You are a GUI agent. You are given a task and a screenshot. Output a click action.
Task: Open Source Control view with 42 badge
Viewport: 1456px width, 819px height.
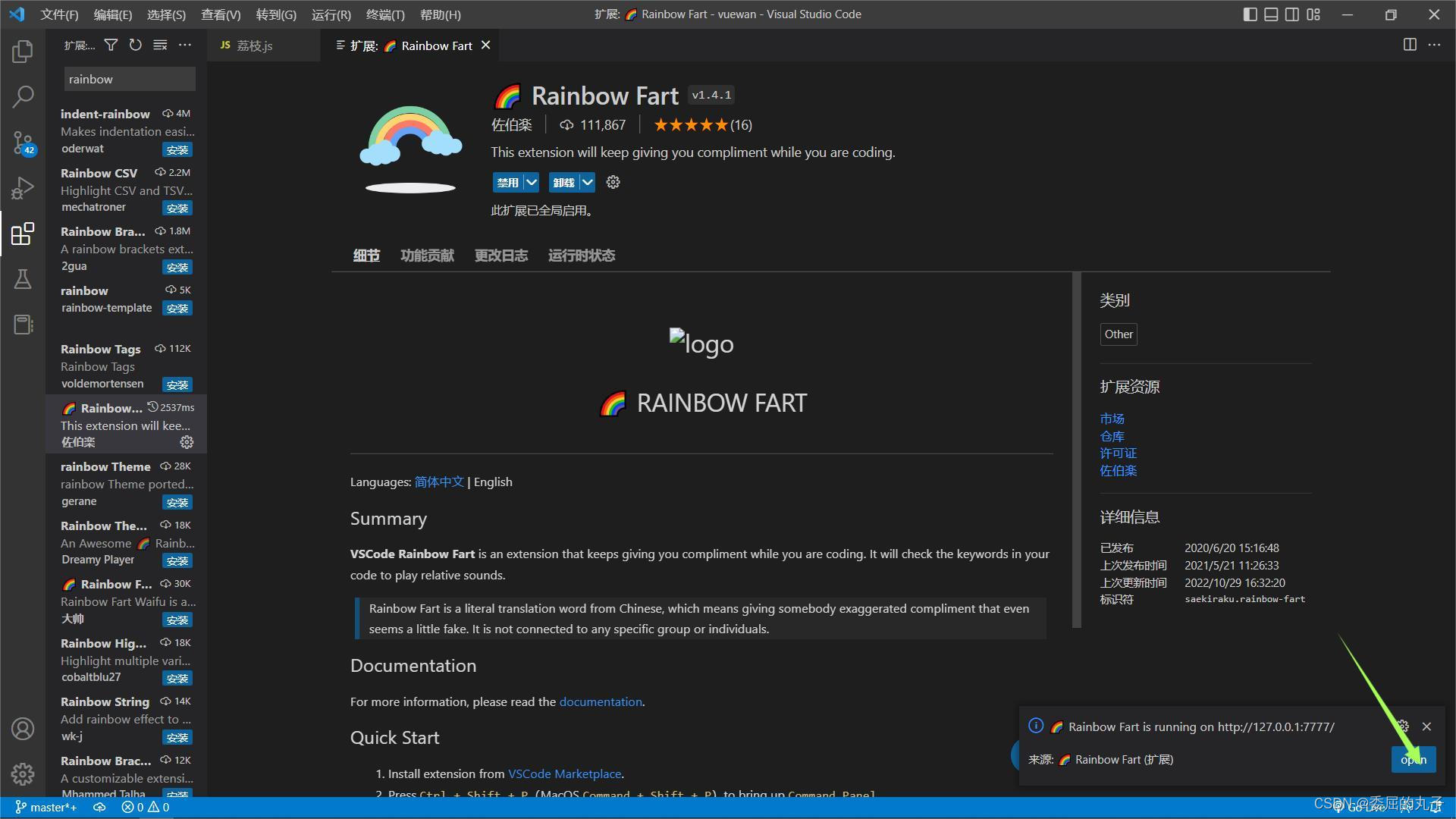click(x=23, y=142)
